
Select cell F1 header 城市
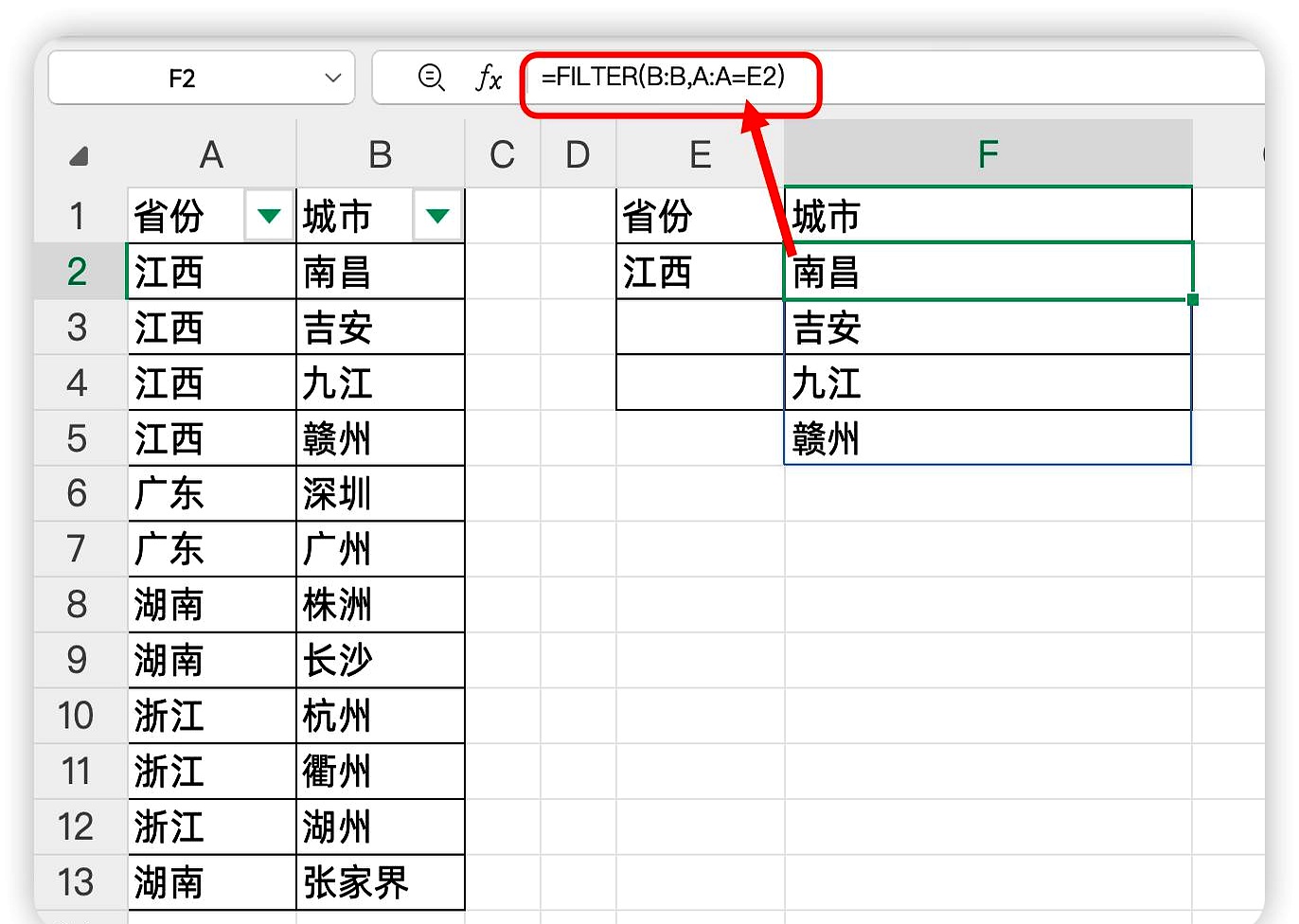988,216
